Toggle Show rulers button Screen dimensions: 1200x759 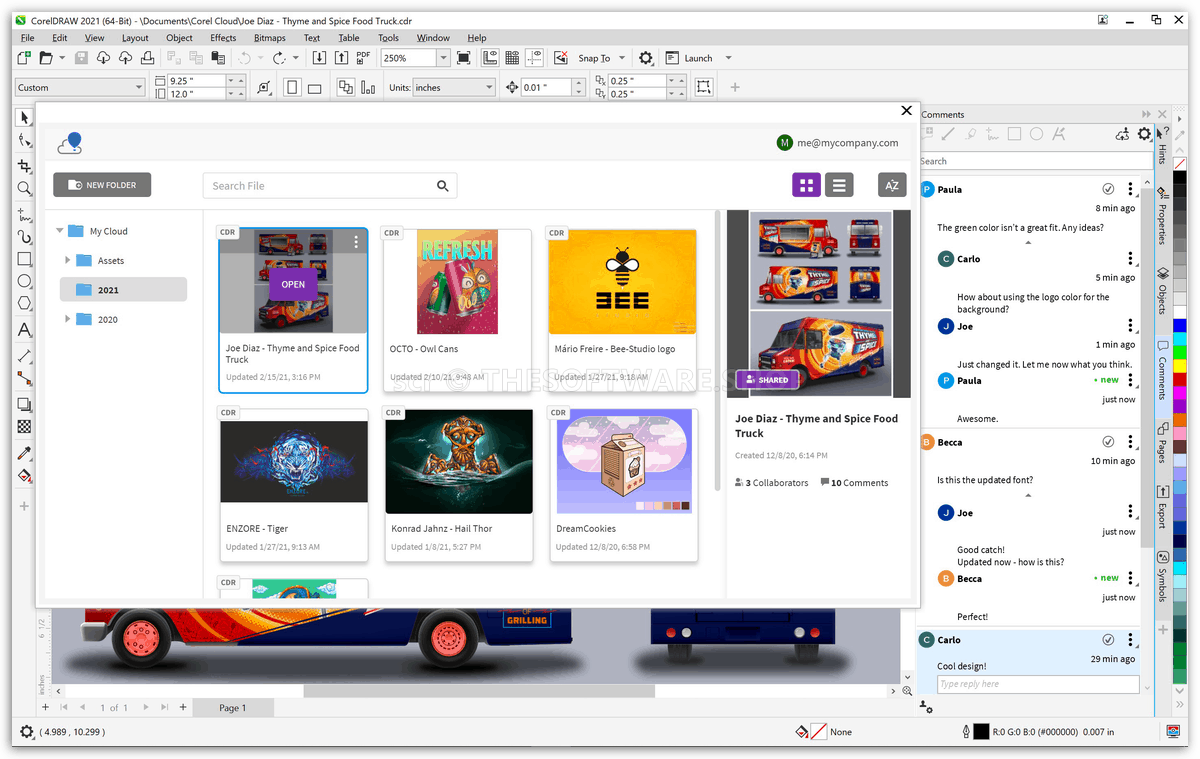[x=490, y=59]
